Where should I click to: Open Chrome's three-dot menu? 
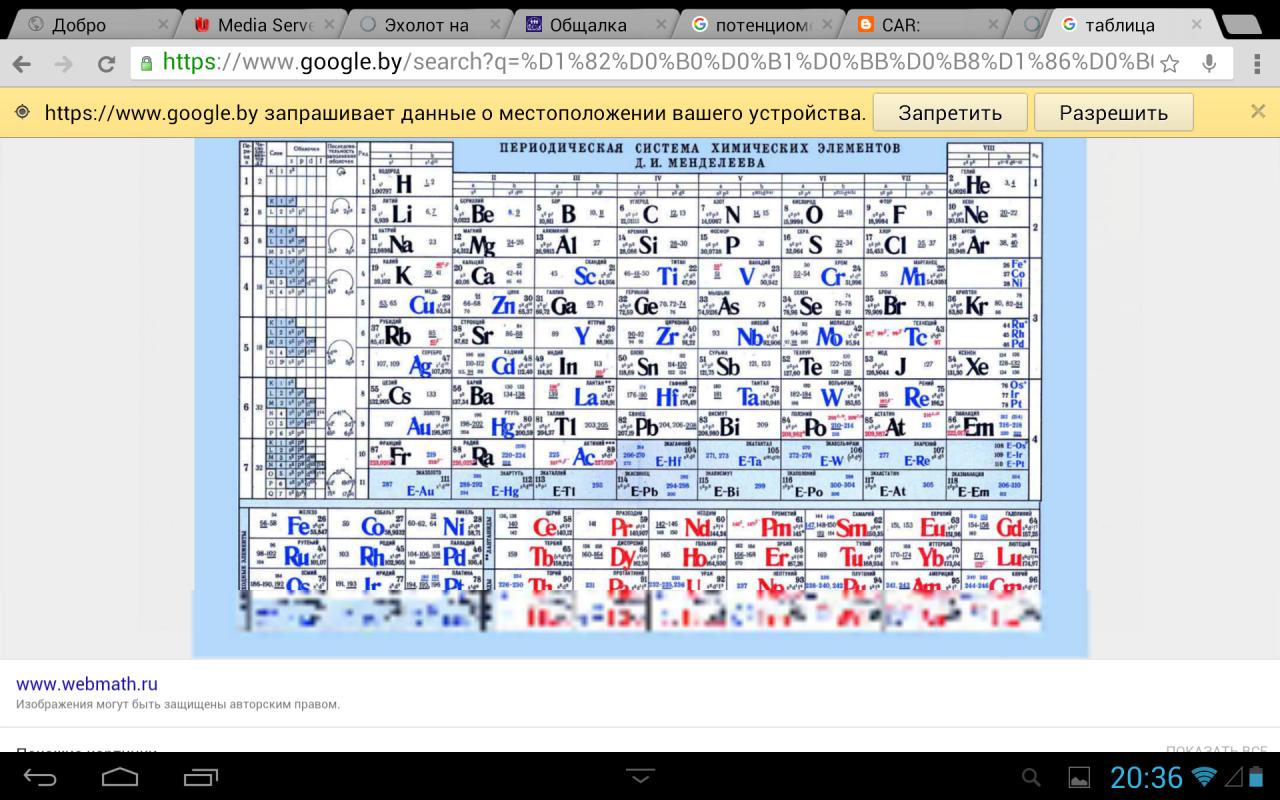(x=1256, y=64)
